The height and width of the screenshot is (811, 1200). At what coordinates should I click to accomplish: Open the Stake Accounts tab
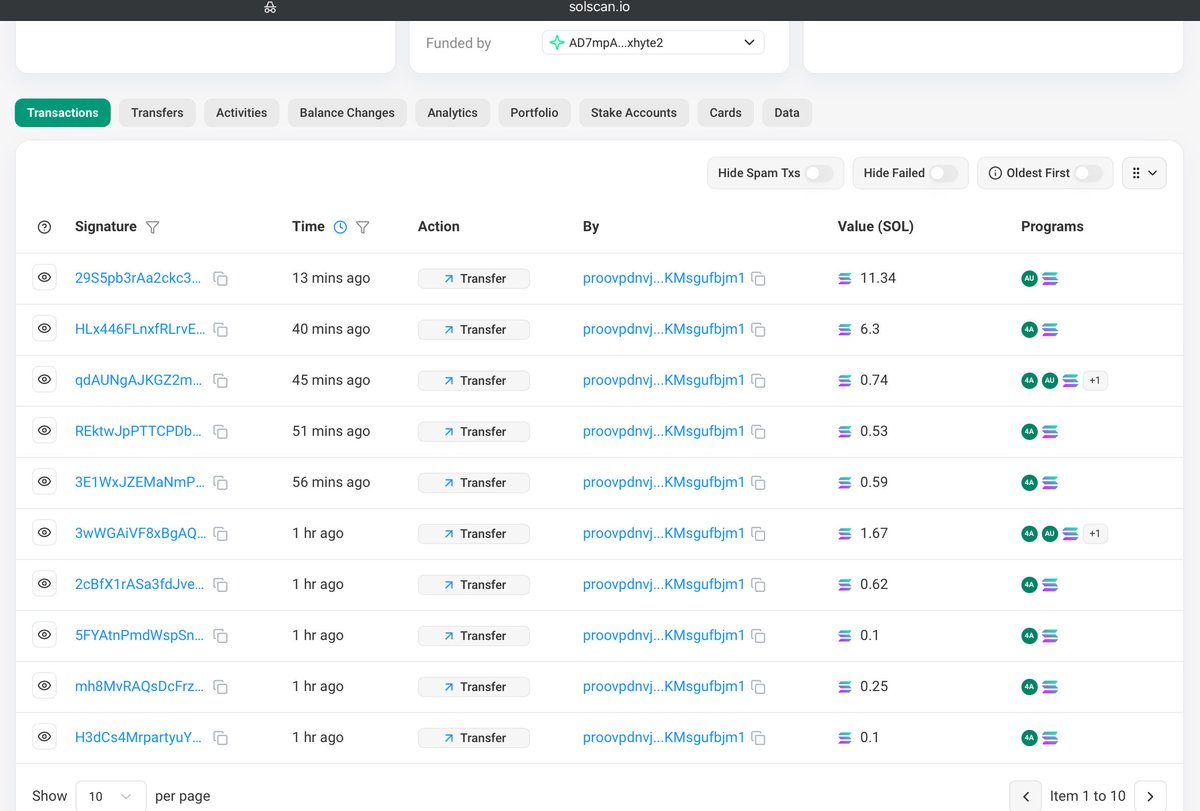[634, 113]
